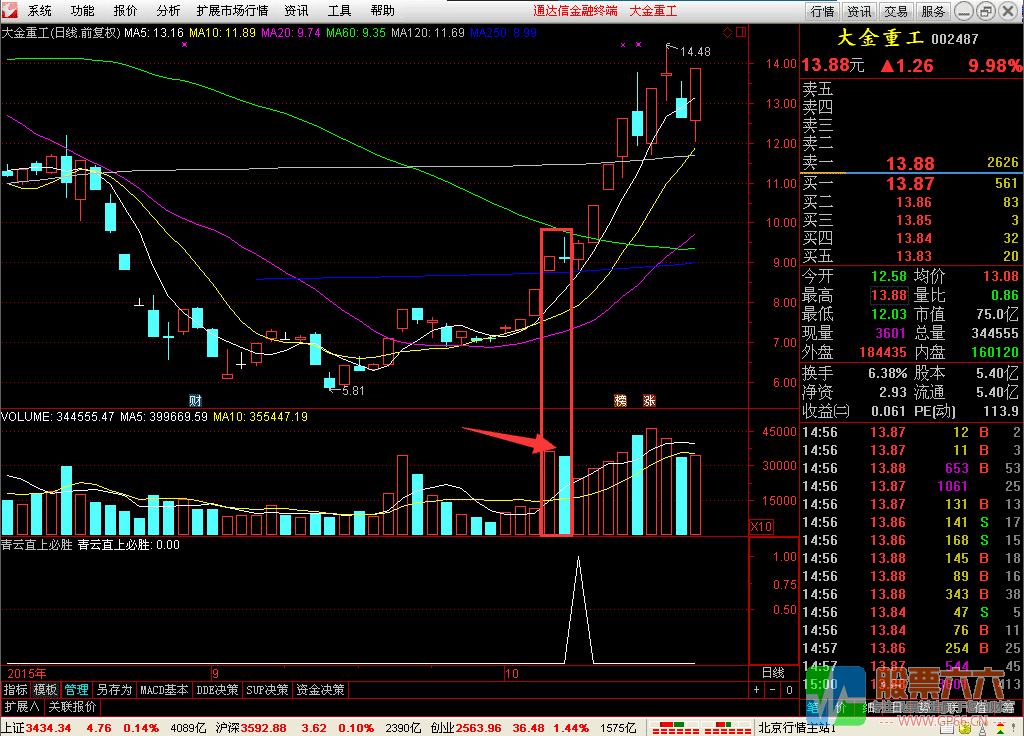
Task: Click the - zoom button below chart
Action: [773, 690]
